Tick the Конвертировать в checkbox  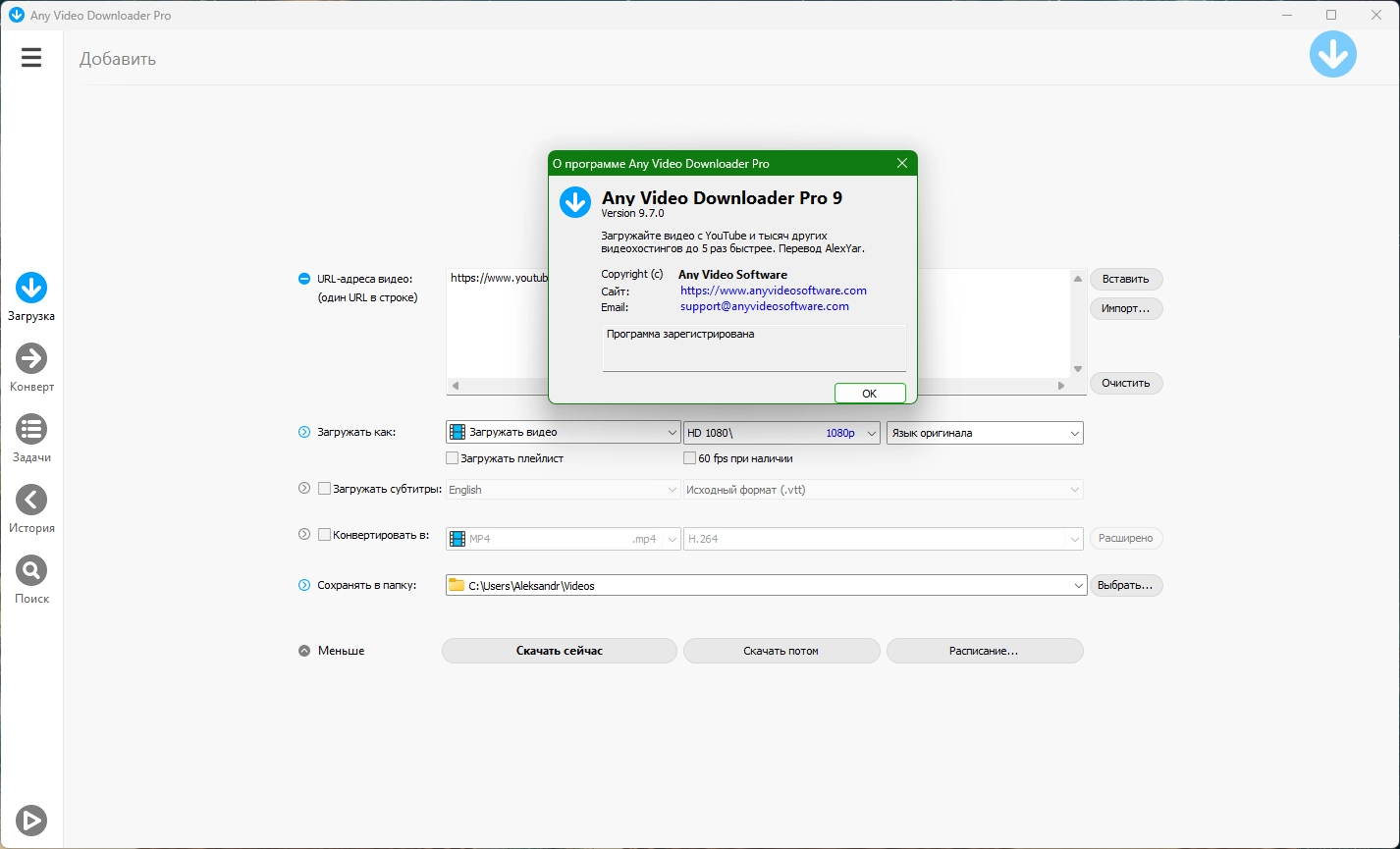pyautogui.click(x=325, y=535)
